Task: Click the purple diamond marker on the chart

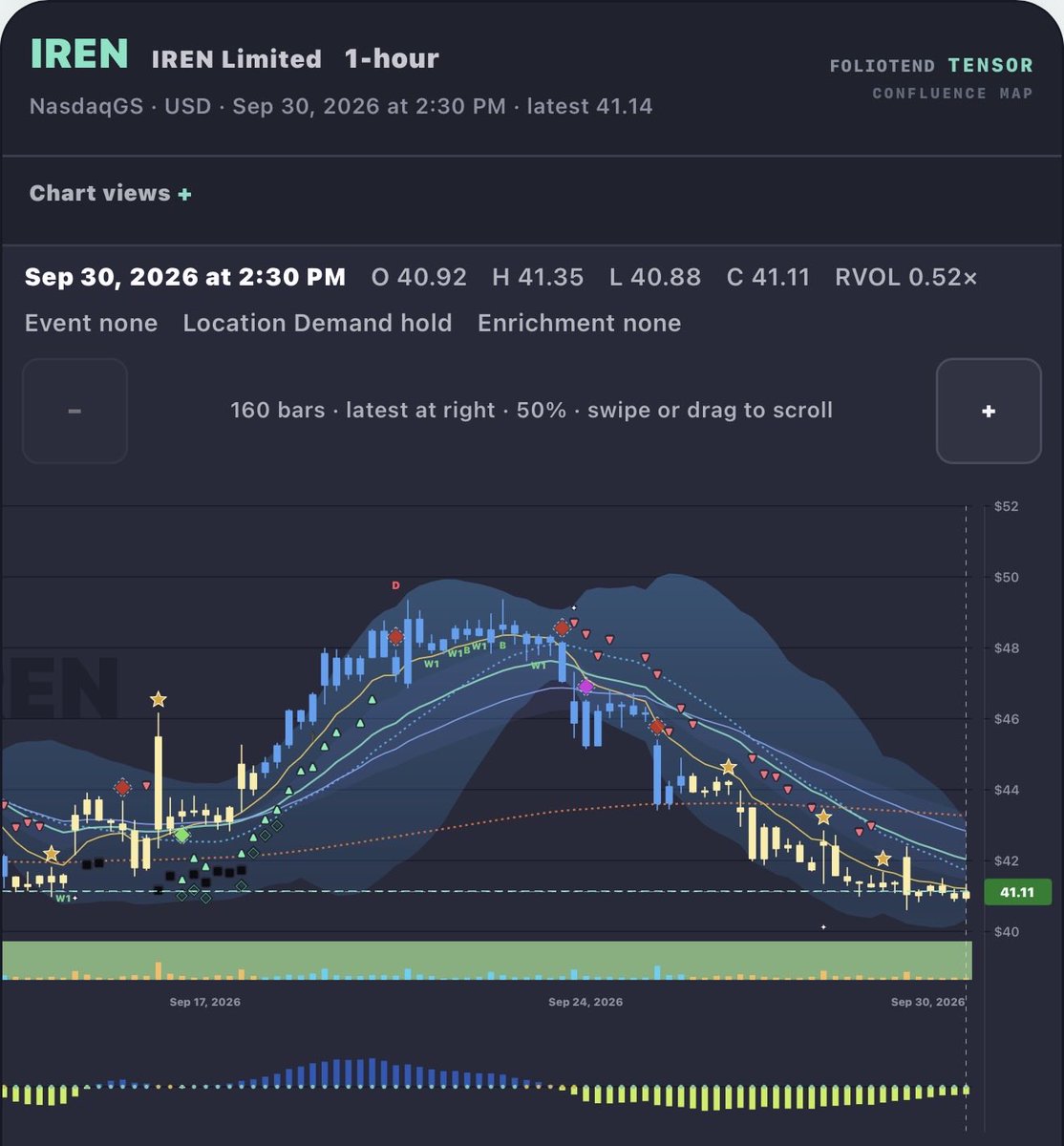Action: tap(585, 687)
